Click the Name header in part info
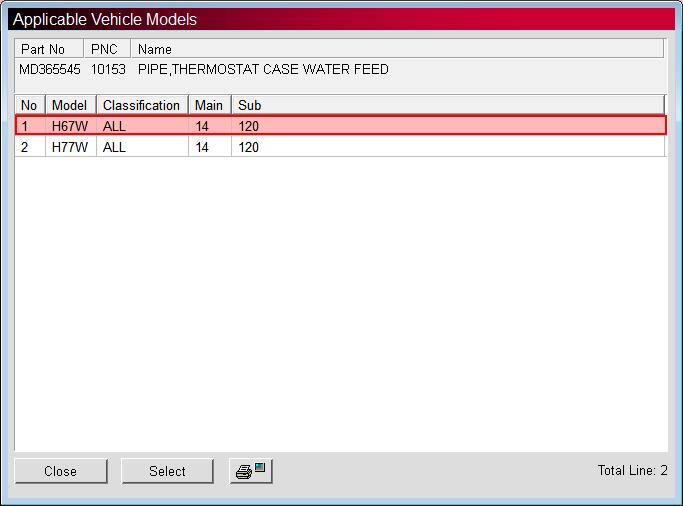The width and height of the screenshot is (683, 506). pos(397,49)
